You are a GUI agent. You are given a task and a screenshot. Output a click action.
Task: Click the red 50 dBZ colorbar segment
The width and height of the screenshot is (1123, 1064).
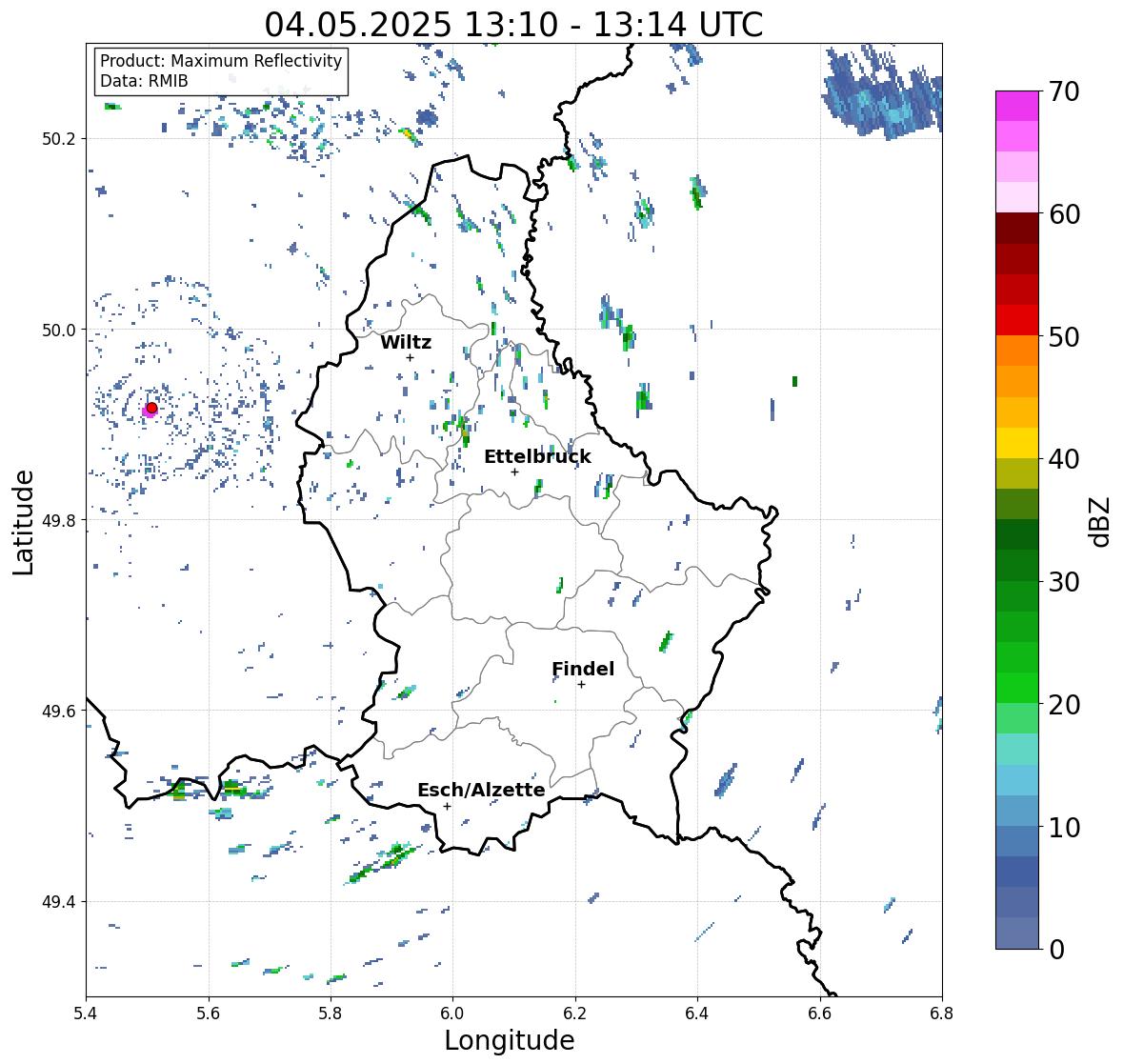[x=1017, y=320]
